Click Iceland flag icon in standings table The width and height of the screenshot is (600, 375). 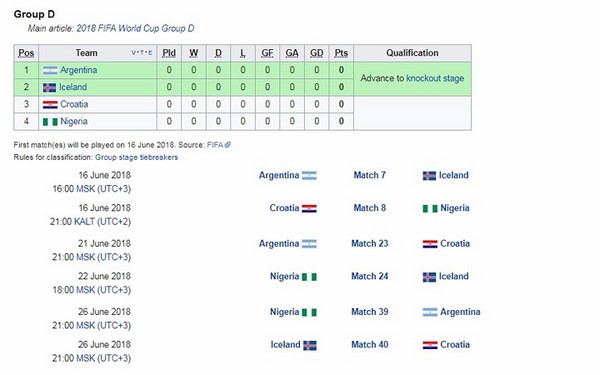coord(49,88)
